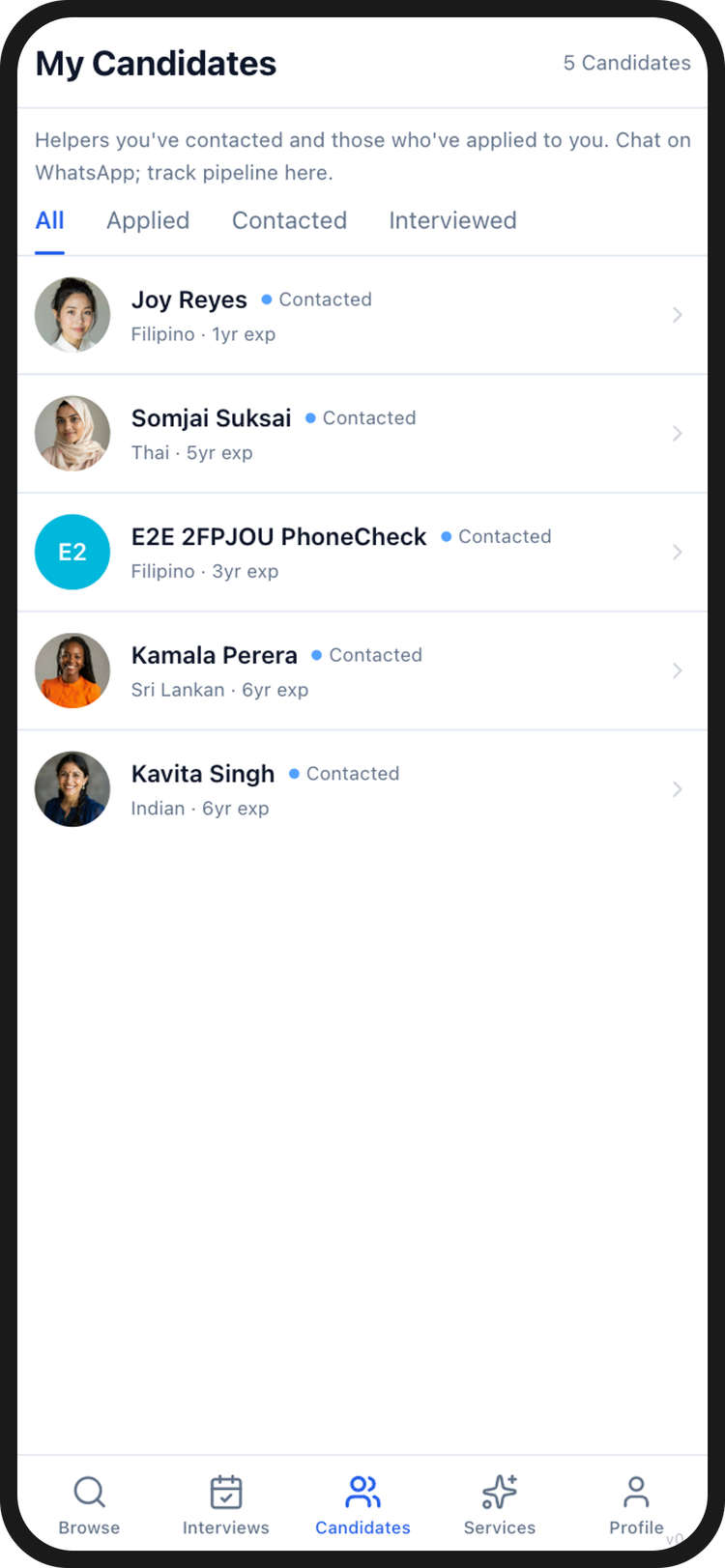Click Somjai Suksai profile photo
725x1568 pixels.
tap(72, 434)
